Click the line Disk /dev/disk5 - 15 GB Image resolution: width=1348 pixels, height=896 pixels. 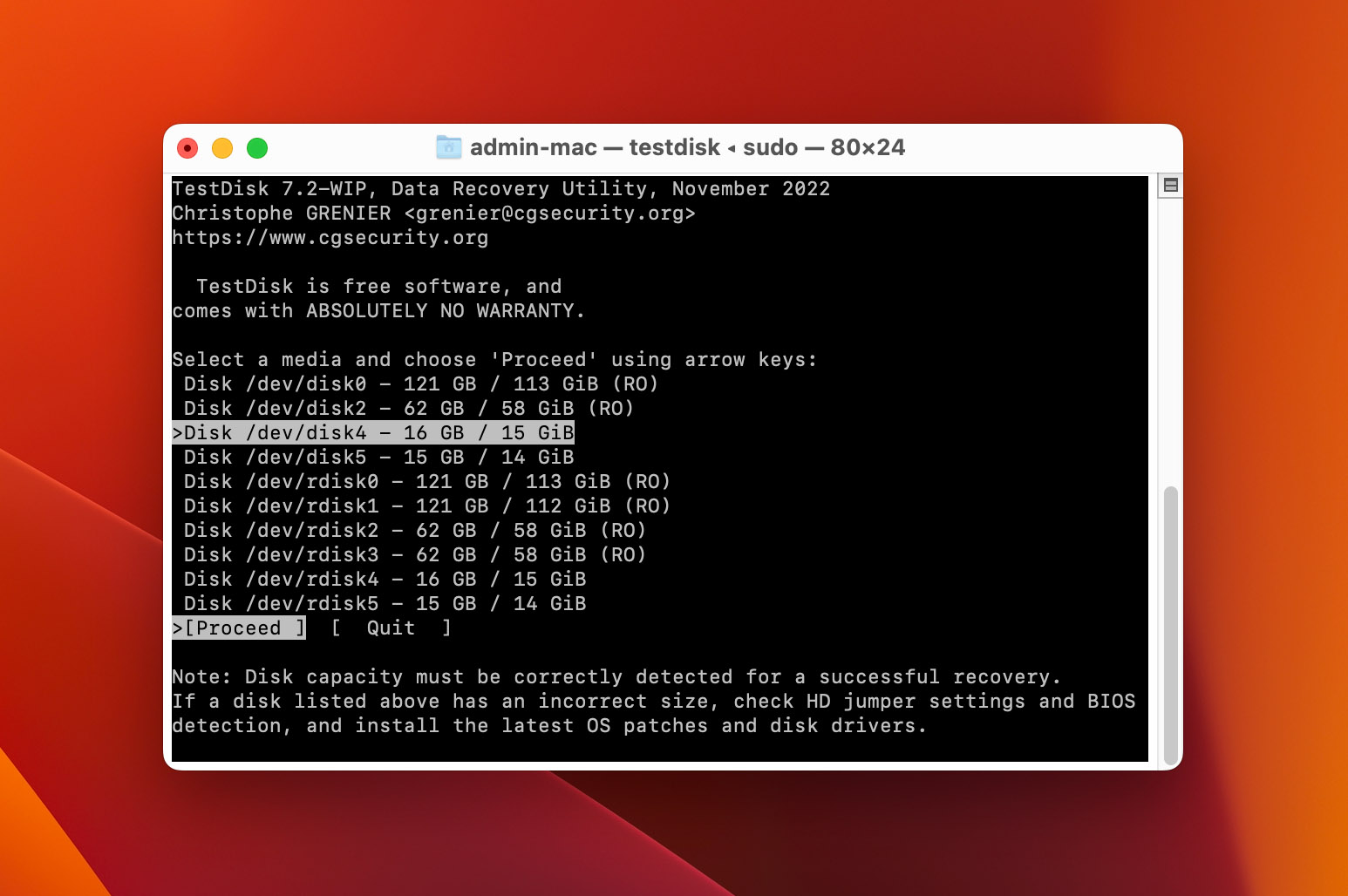[x=378, y=457]
